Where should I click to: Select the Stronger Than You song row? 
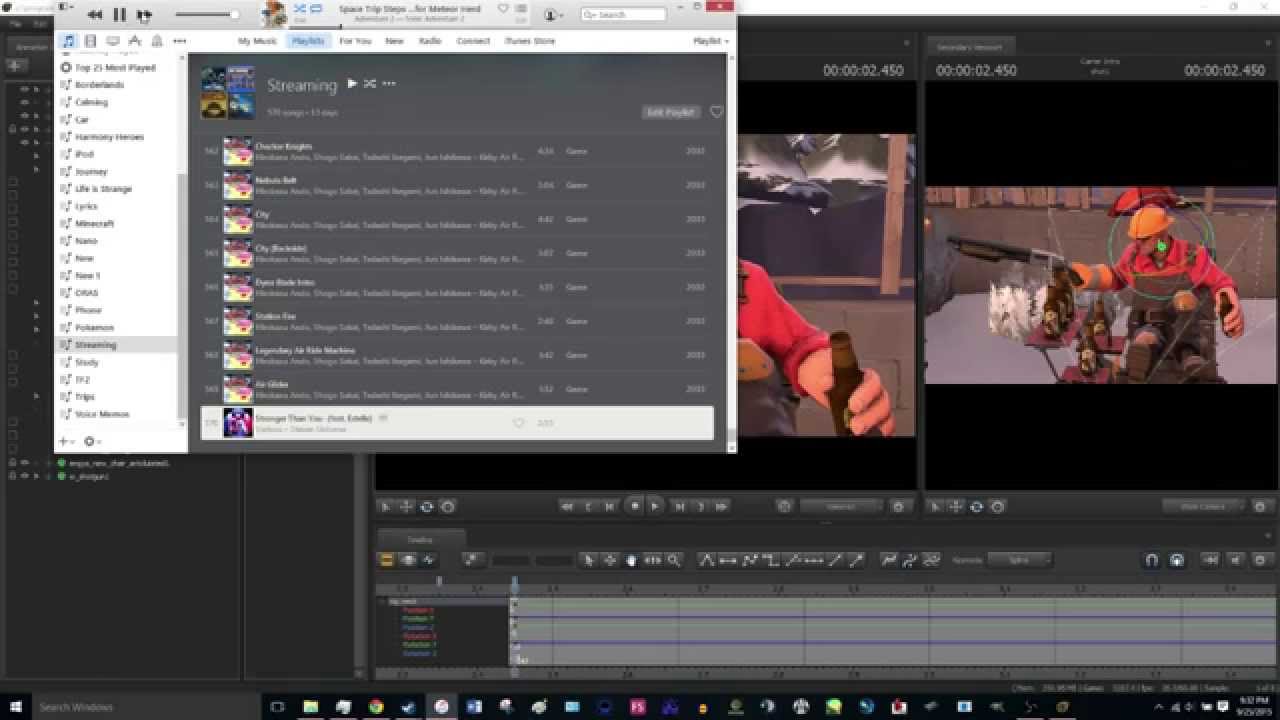click(457, 423)
